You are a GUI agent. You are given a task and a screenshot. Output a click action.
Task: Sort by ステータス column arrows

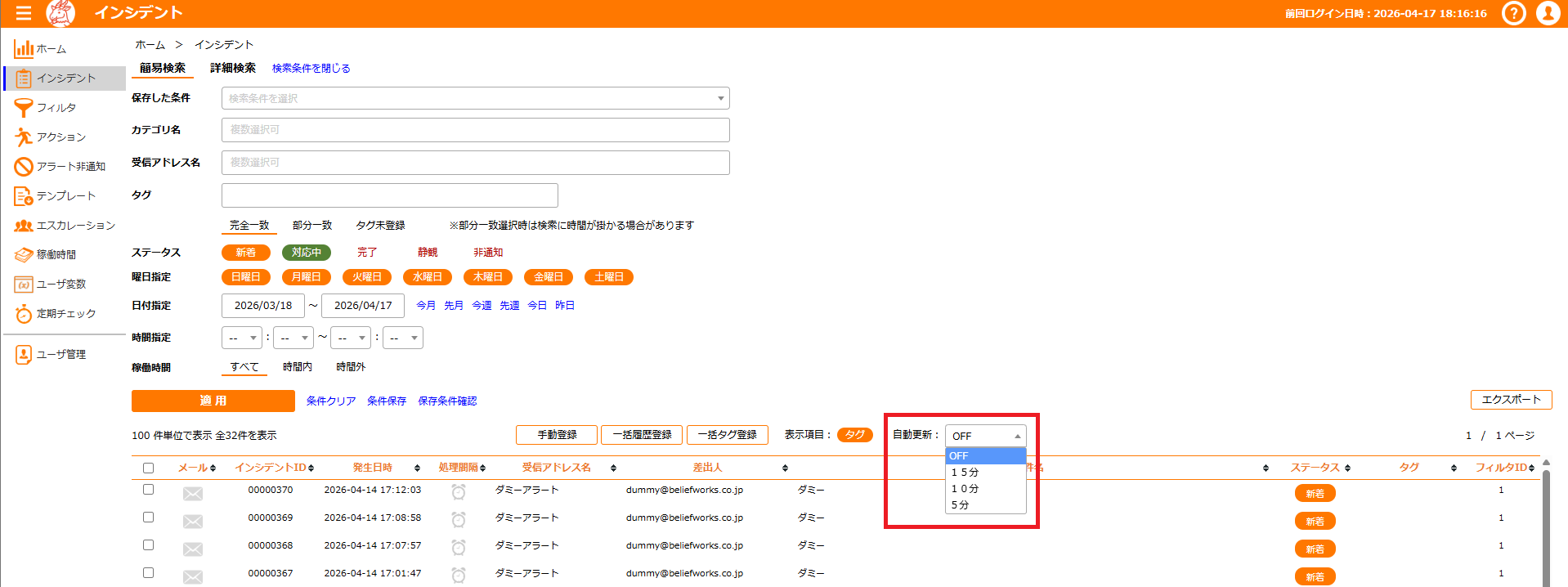[1347, 468]
